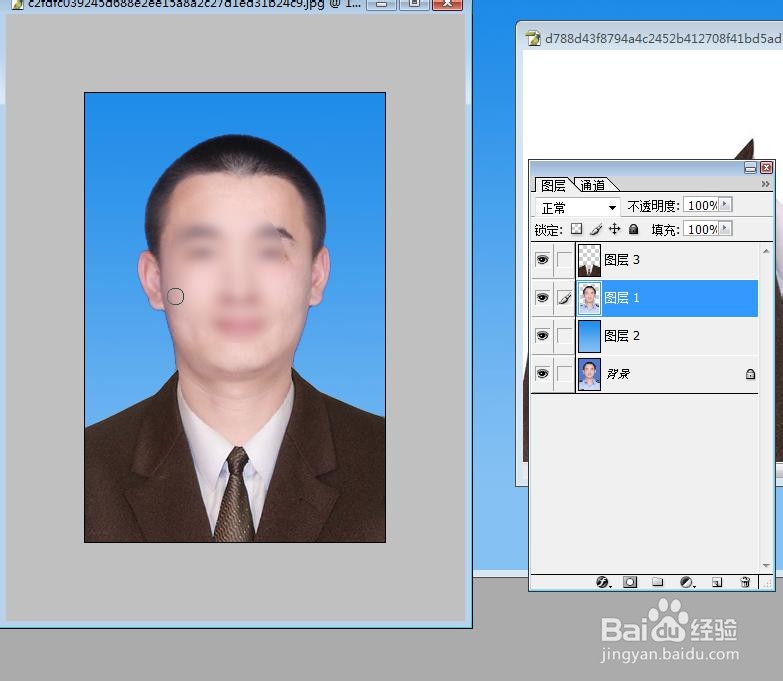Viewport: 783px width, 681px height.
Task: Click the link box beside 图层 2
Action: point(565,336)
